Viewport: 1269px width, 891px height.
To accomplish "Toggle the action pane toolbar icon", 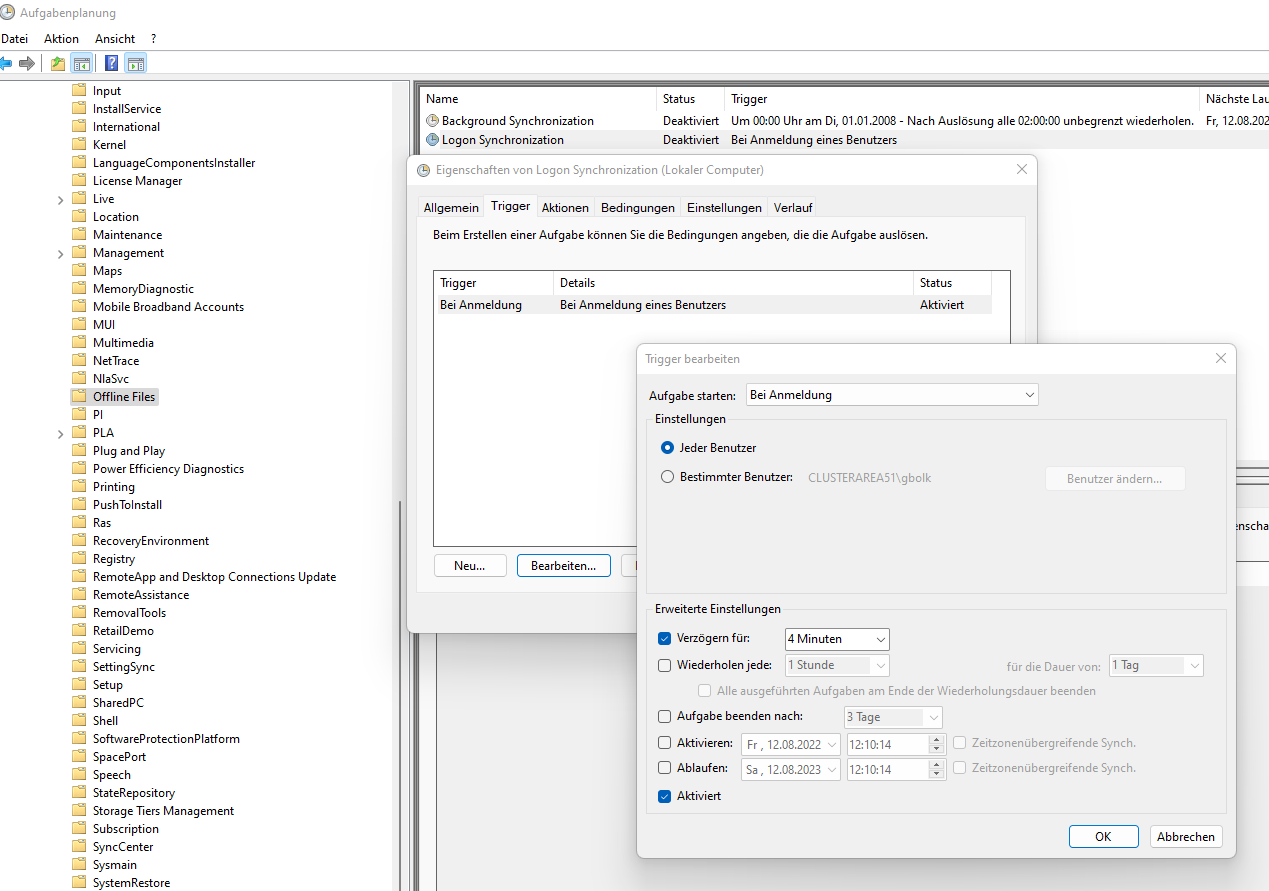I will (136, 64).
